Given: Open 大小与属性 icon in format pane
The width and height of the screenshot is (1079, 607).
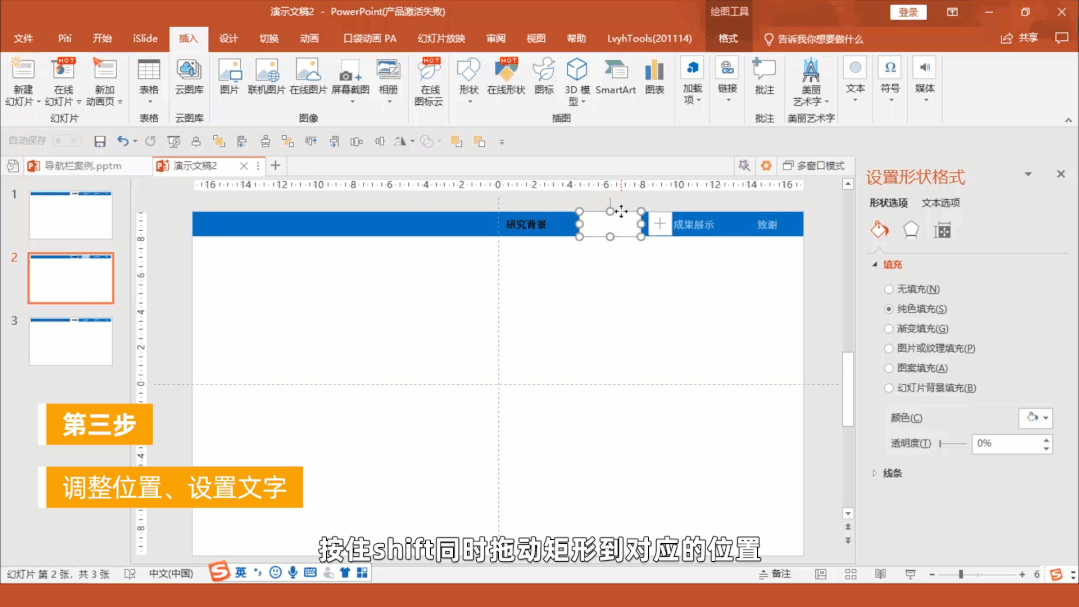Looking at the screenshot, I should click(x=942, y=230).
